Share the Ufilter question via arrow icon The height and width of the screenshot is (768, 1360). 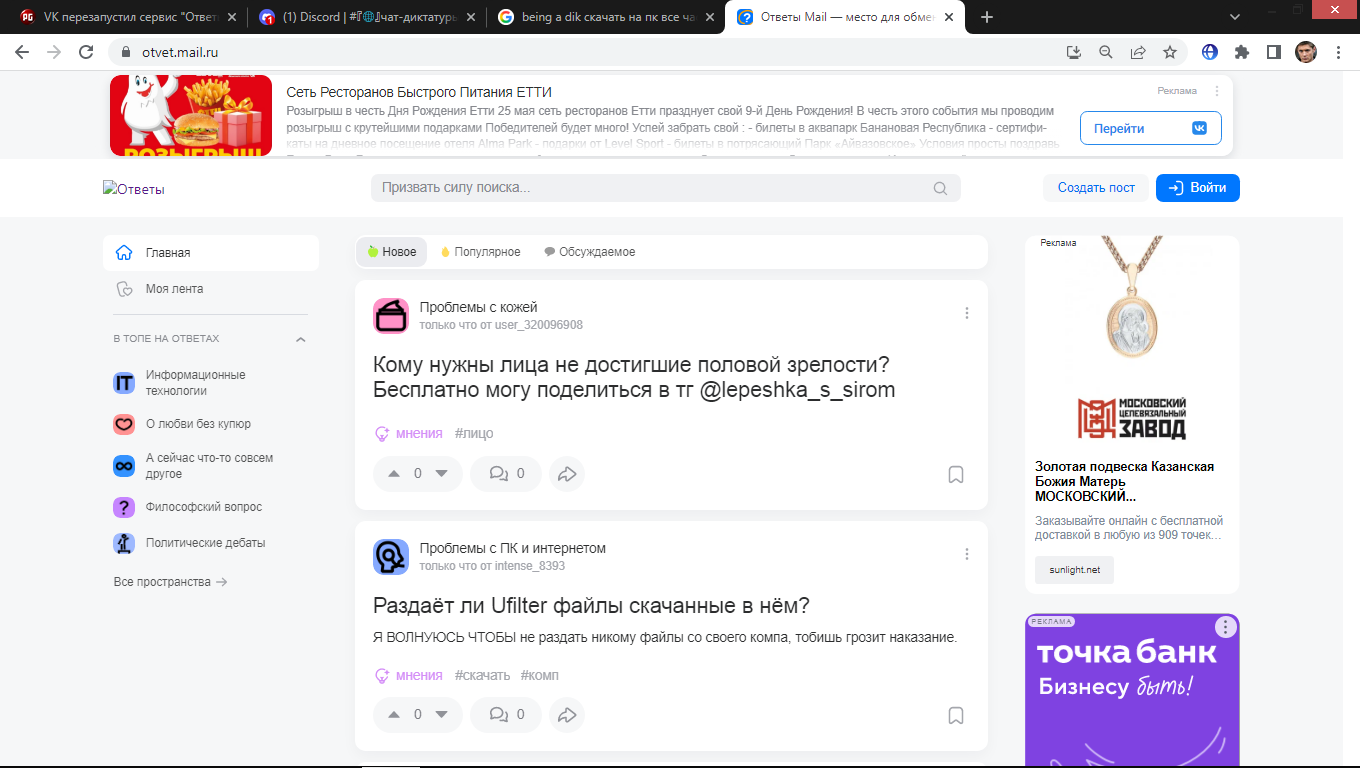pos(567,715)
